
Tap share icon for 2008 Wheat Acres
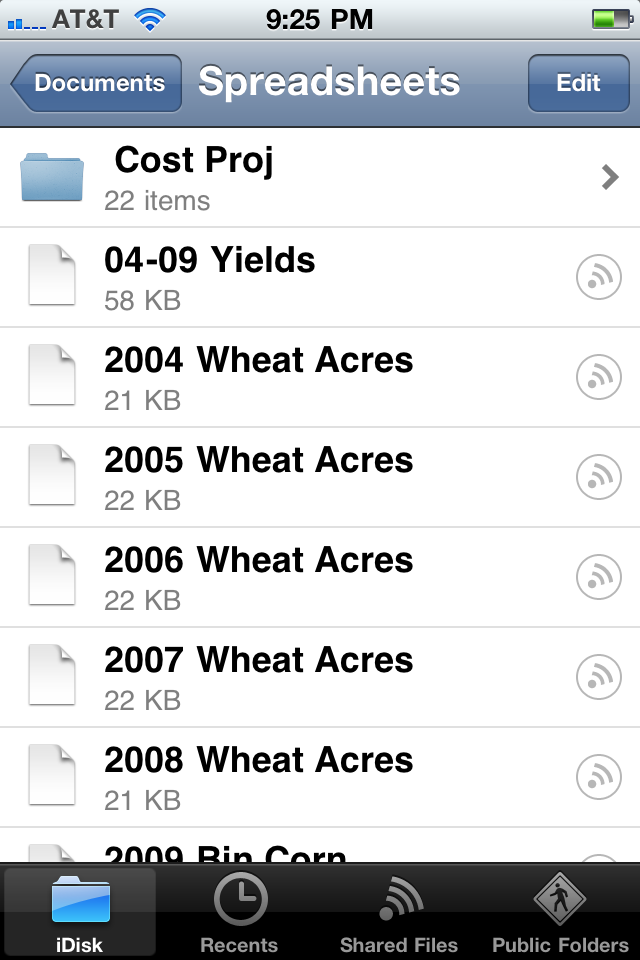tap(599, 777)
